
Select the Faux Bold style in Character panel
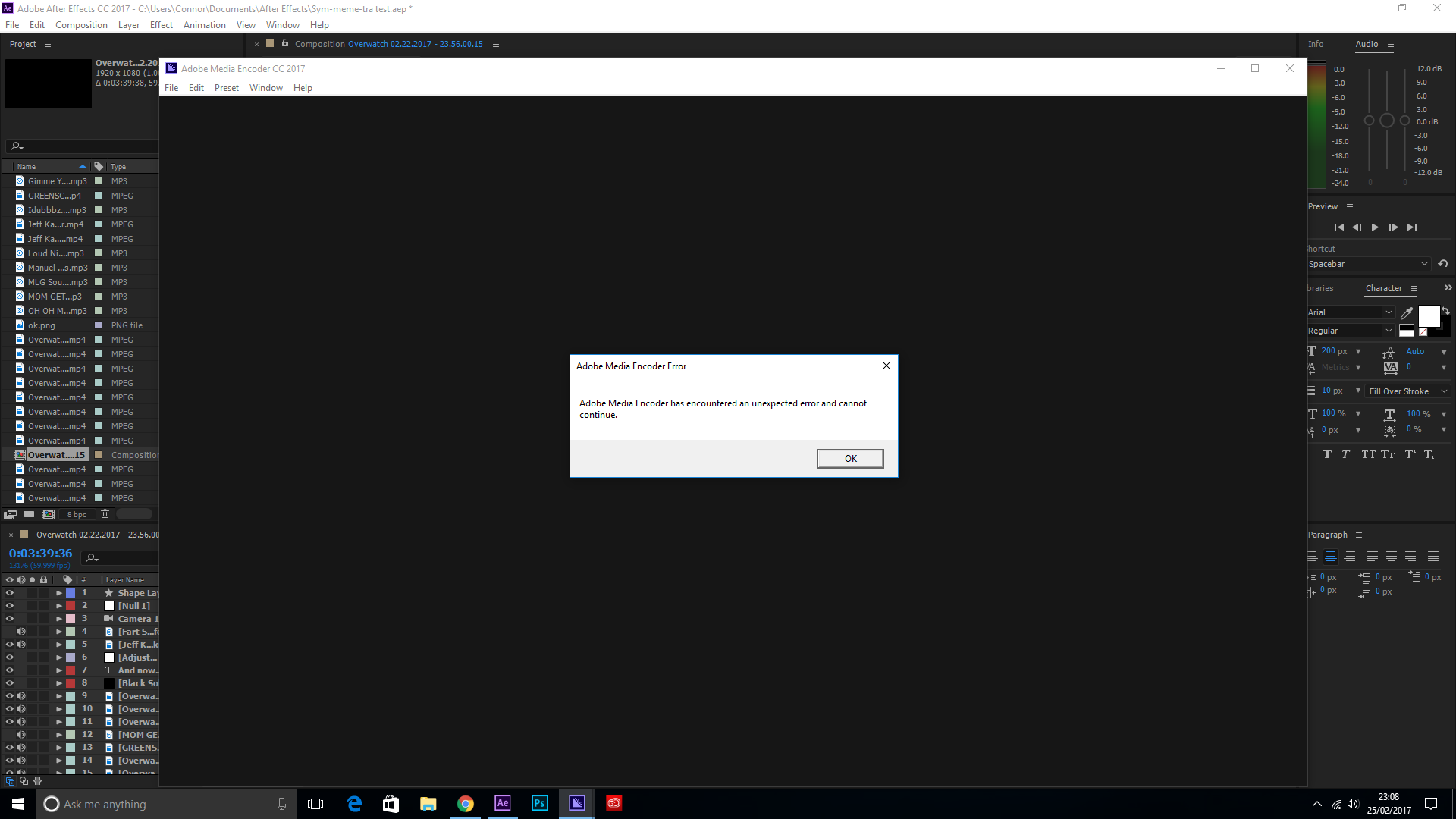pyautogui.click(x=1328, y=454)
